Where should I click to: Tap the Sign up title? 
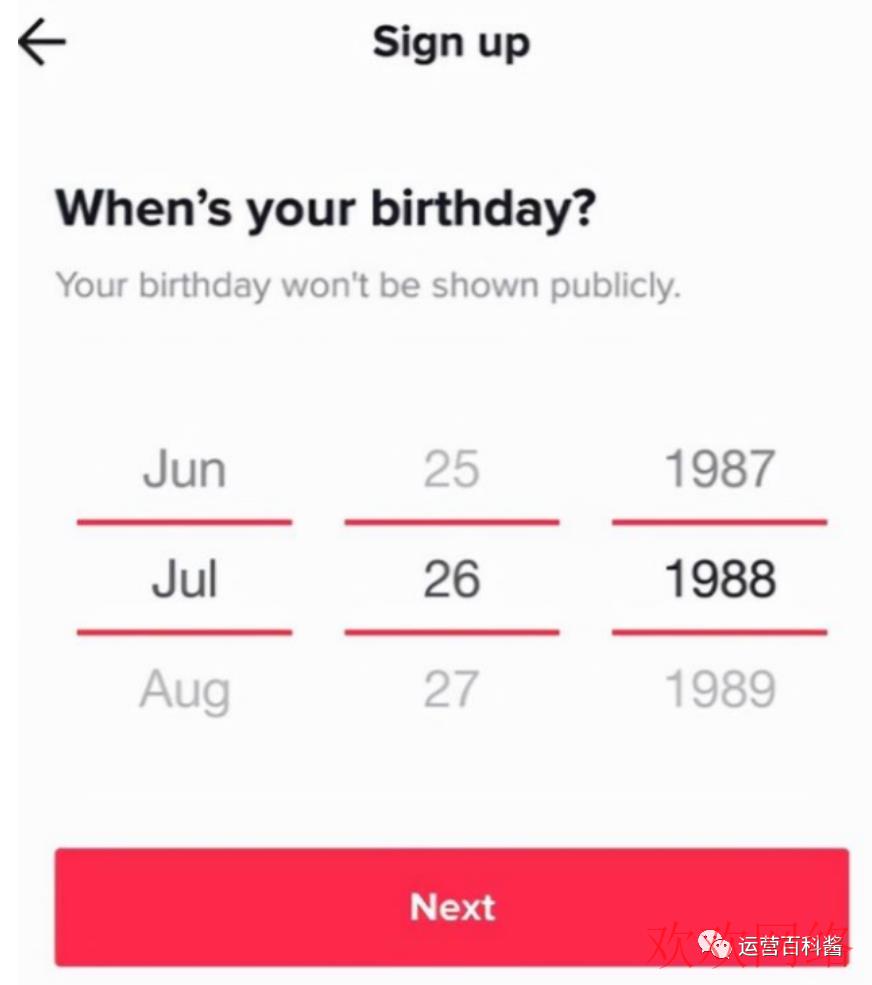[452, 43]
